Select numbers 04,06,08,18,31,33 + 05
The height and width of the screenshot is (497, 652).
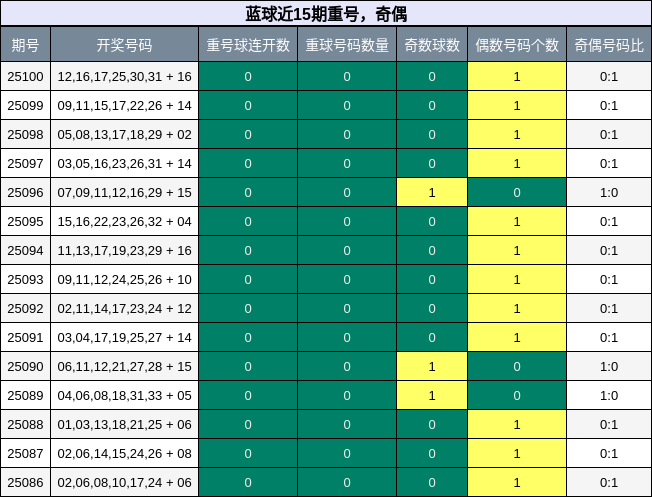tap(124, 396)
